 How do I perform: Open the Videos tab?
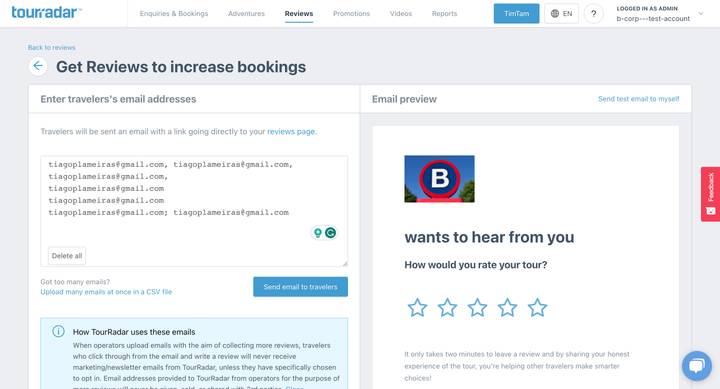[400, 14]
